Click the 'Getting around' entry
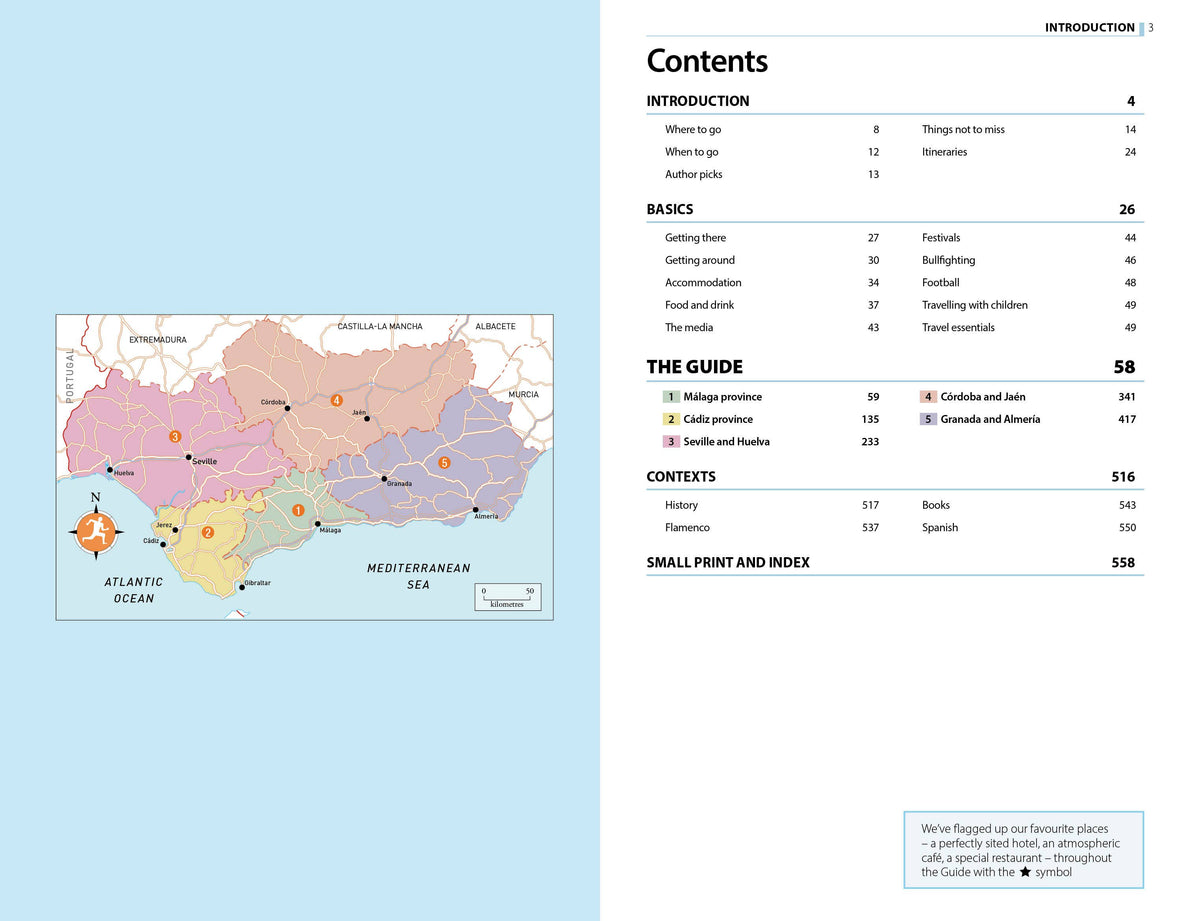This screenshot has height=921, width=1200. [700, 260]
